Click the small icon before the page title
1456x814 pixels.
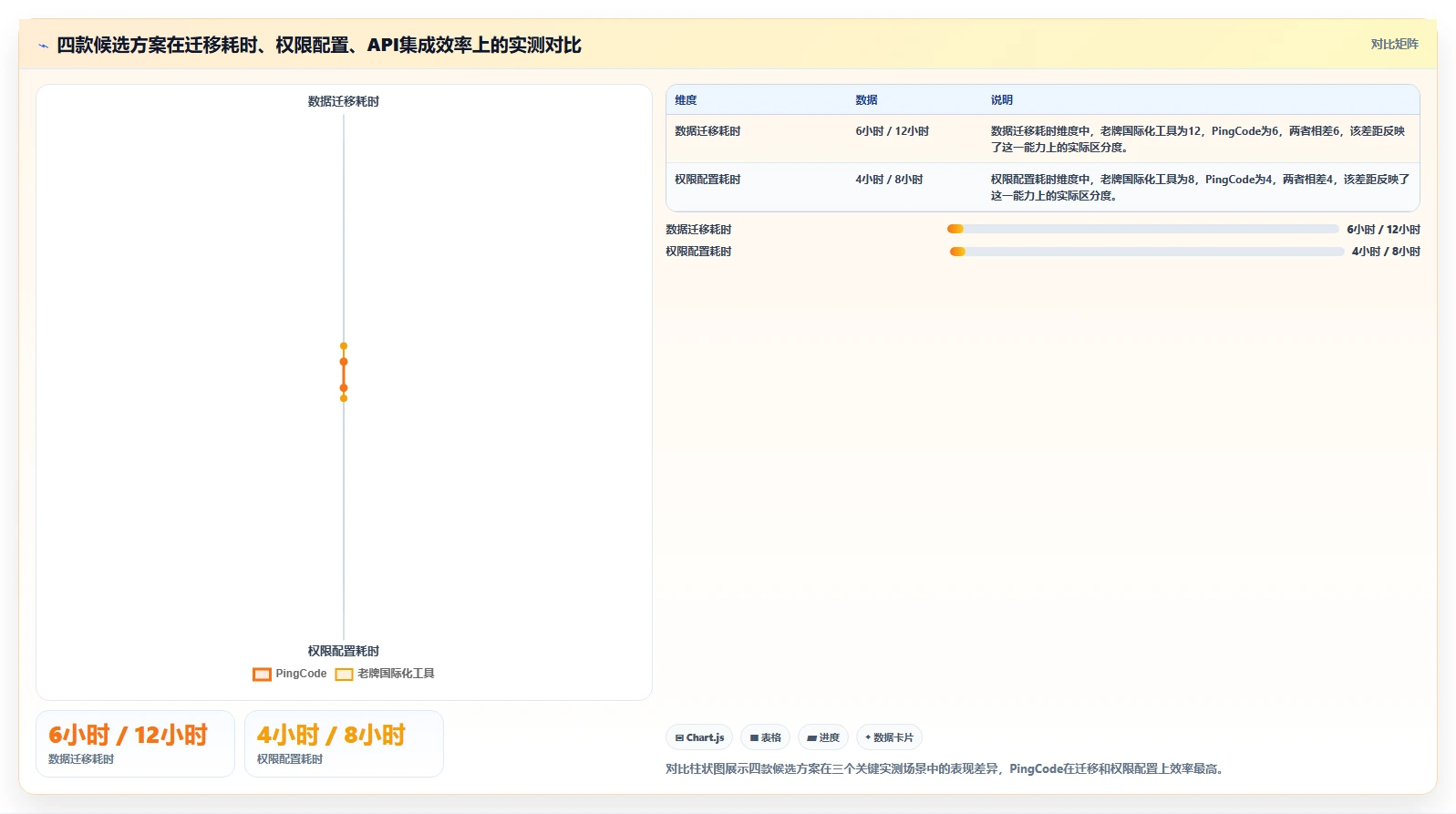(43, 46)
